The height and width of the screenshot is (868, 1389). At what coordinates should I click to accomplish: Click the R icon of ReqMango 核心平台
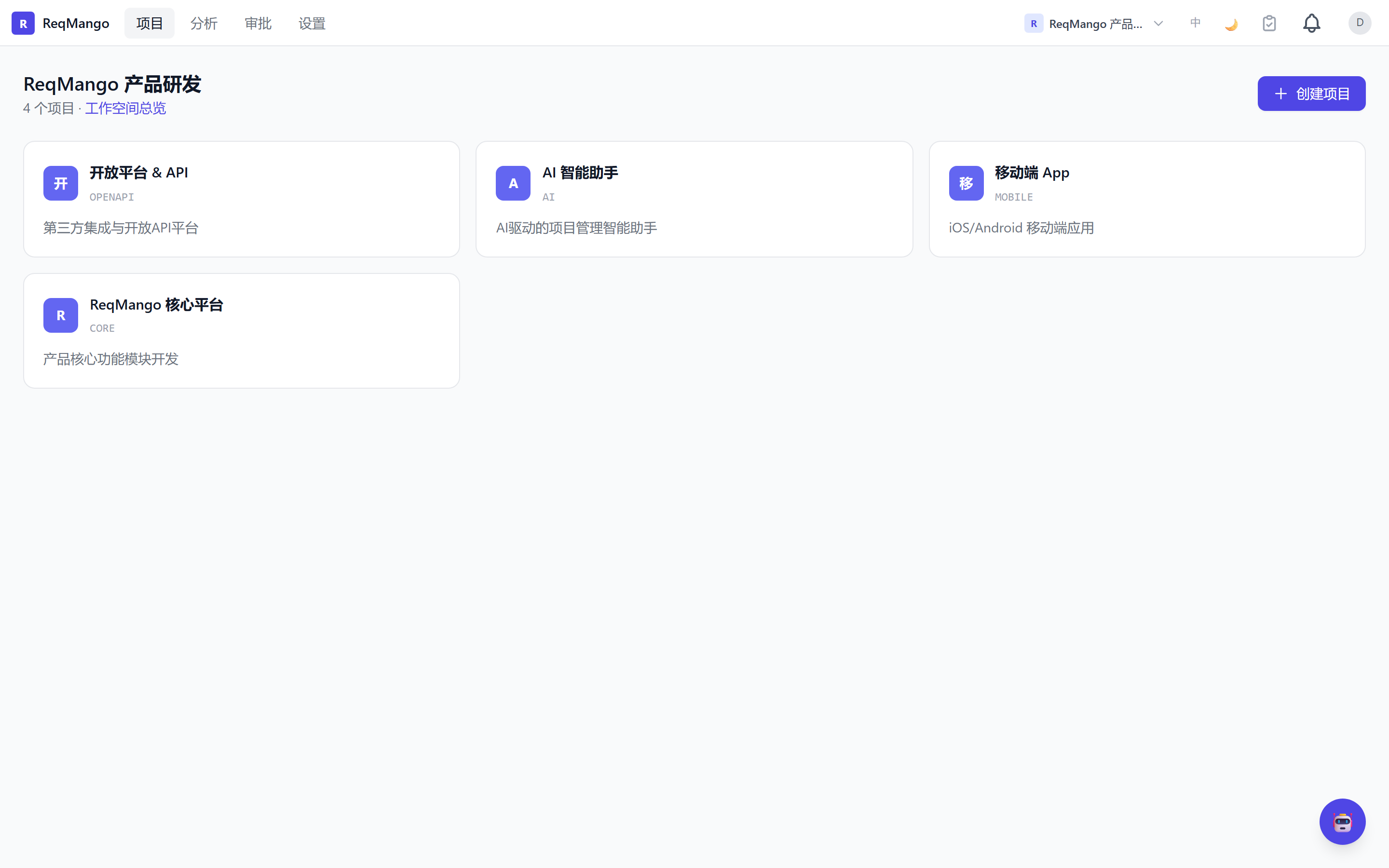coord(61,315)
